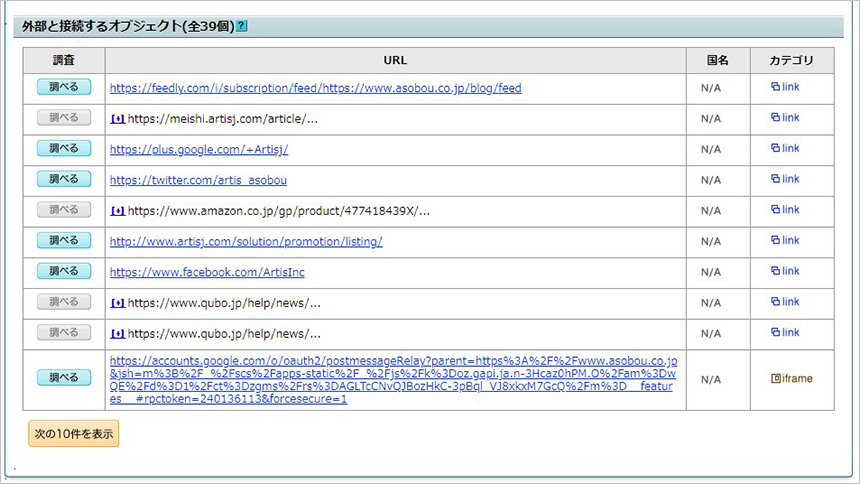
Task: Click the disabled 調べる button for meishi.artisj.com row
Action: point(64,117)
